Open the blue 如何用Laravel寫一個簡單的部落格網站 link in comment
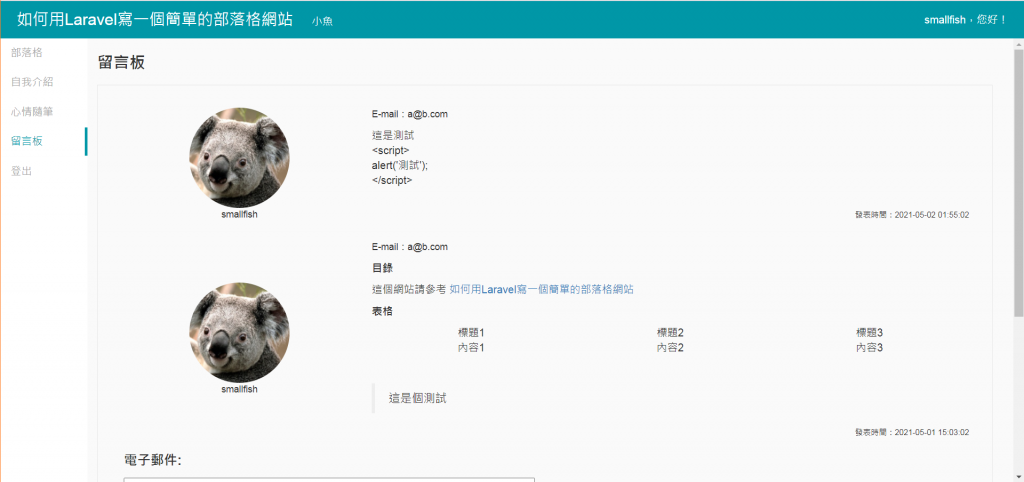Viewport: 1024px width, 482px height. point(541,289)
